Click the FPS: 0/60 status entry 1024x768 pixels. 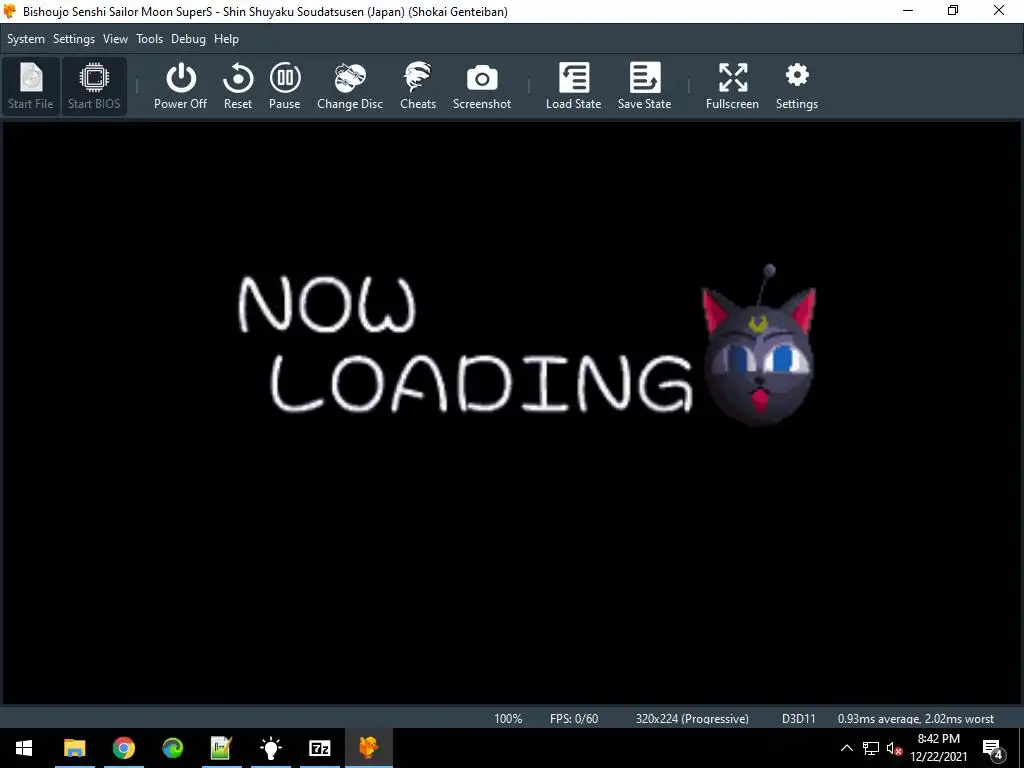coord(574,718)
